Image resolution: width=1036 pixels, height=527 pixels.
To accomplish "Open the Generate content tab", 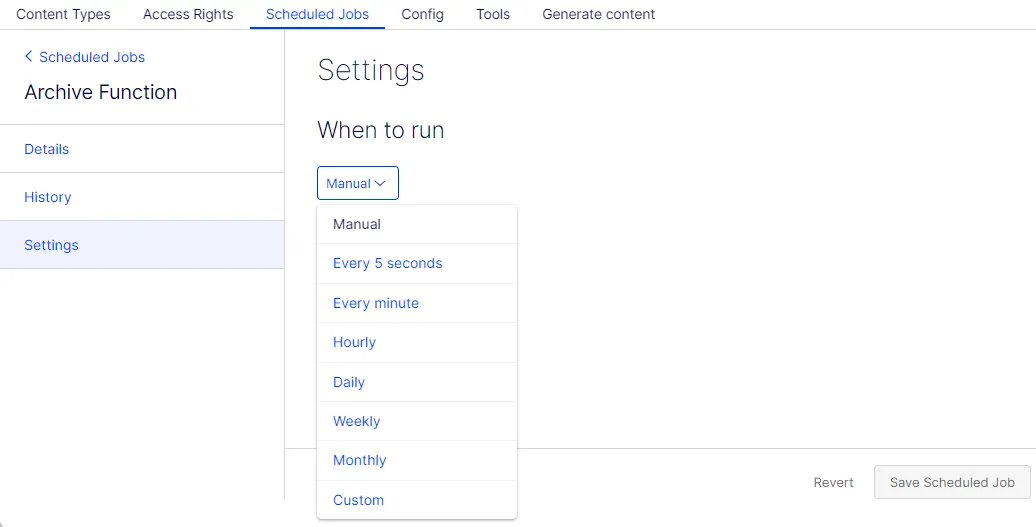I will [x=599, y=14].
